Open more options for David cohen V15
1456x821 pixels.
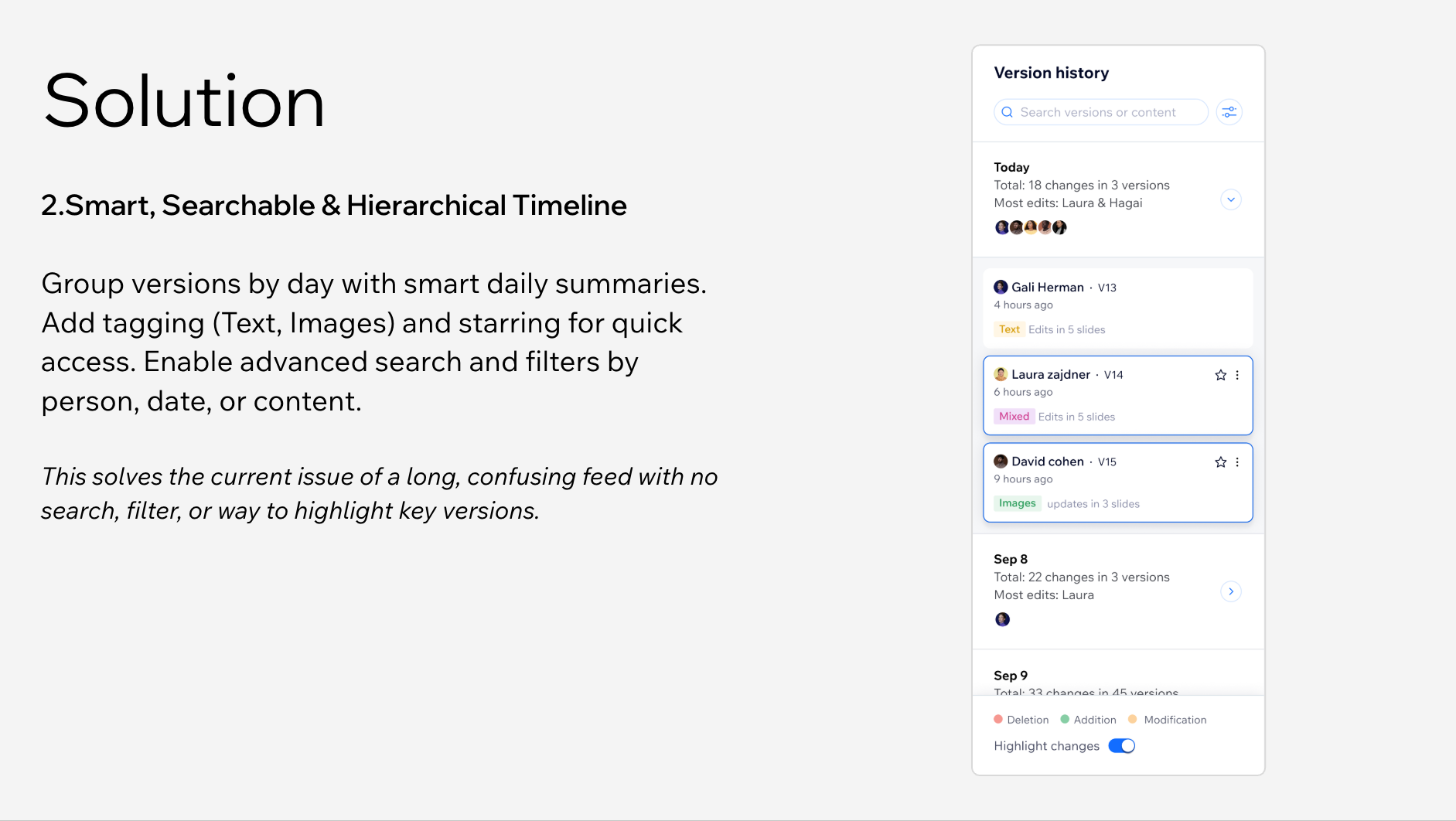click(x=1237, y=462)
